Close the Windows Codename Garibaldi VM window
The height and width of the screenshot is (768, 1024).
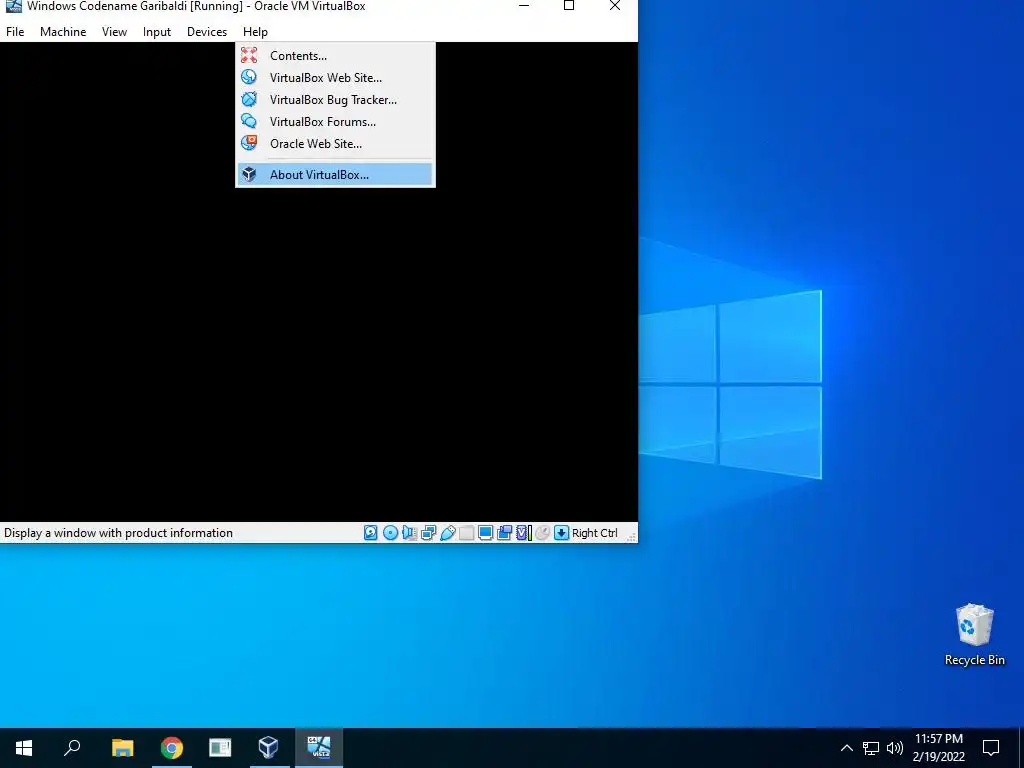coord(615,6)
